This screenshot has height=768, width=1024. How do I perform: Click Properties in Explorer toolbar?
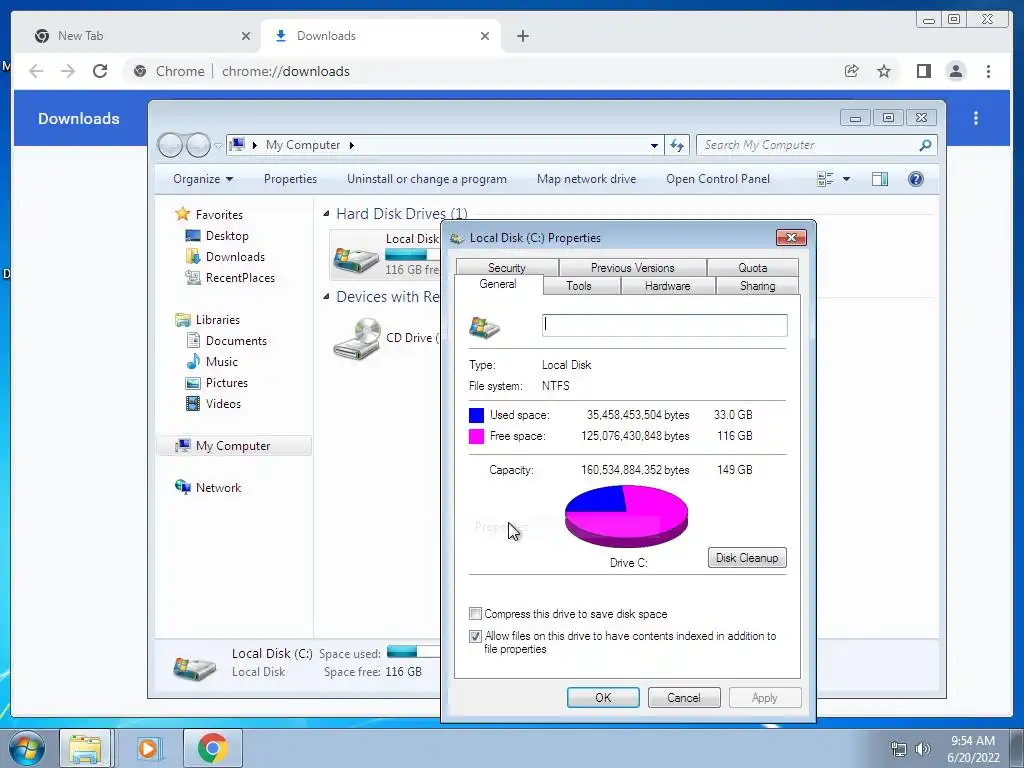pyautogui.click(x=290, y=179)
